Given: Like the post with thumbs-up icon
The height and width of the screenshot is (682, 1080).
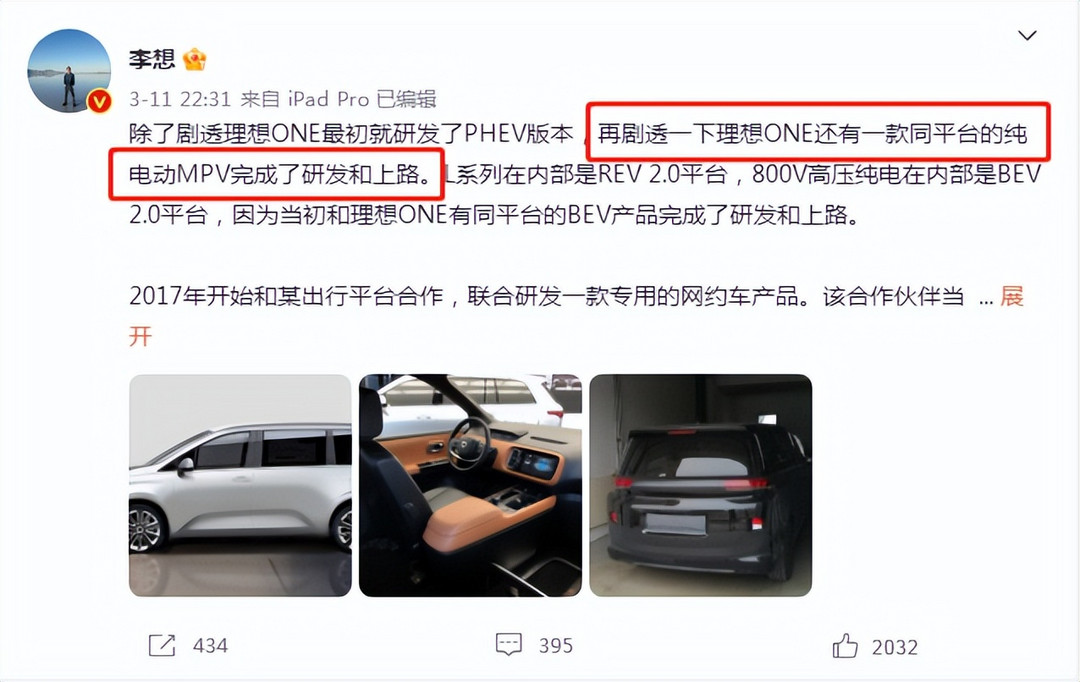Looking at the screenshot, I should (x=845, y=645).
